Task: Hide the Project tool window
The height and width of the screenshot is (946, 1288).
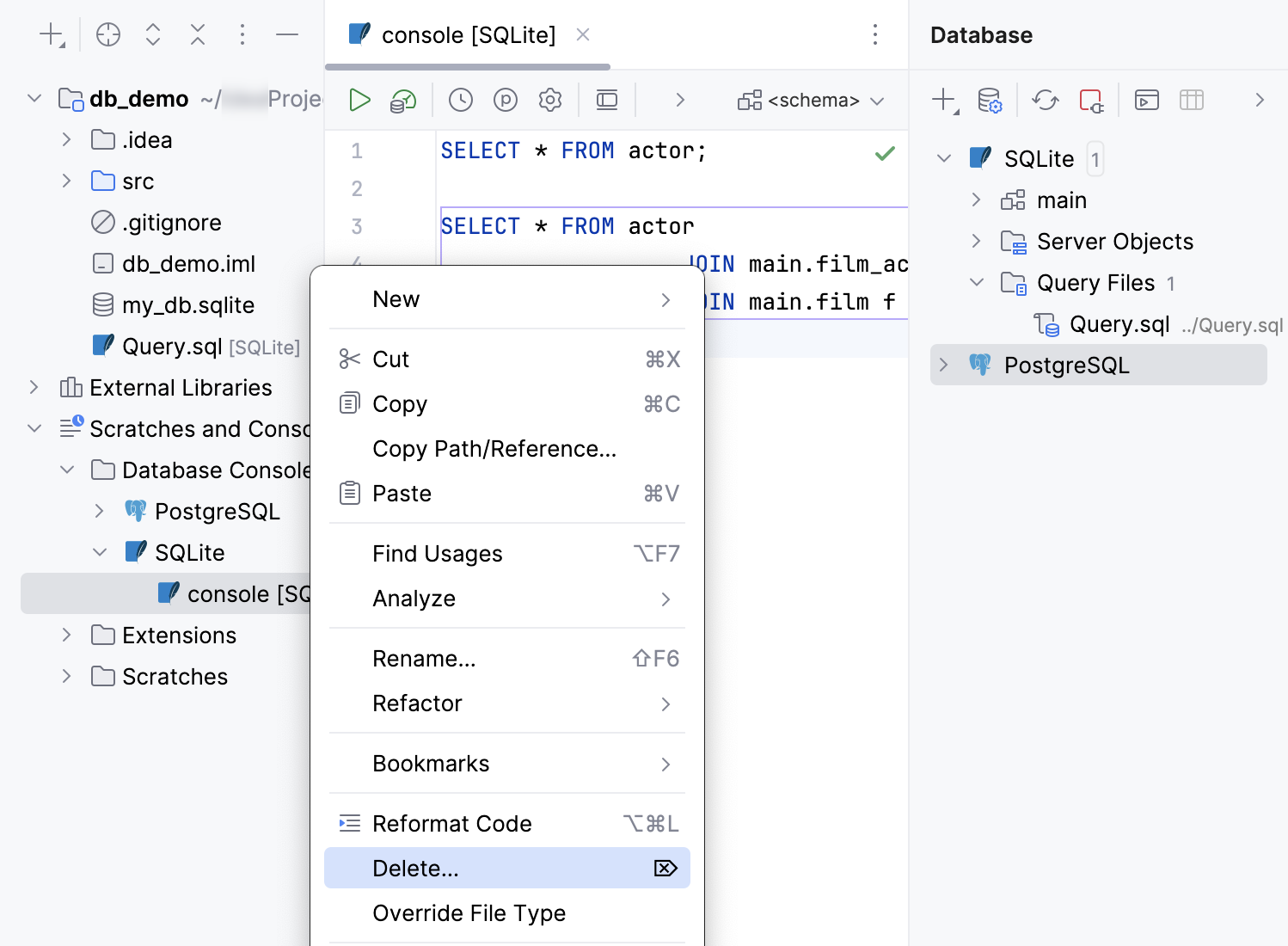Action: pyautogui.click(x=287, y=34)
